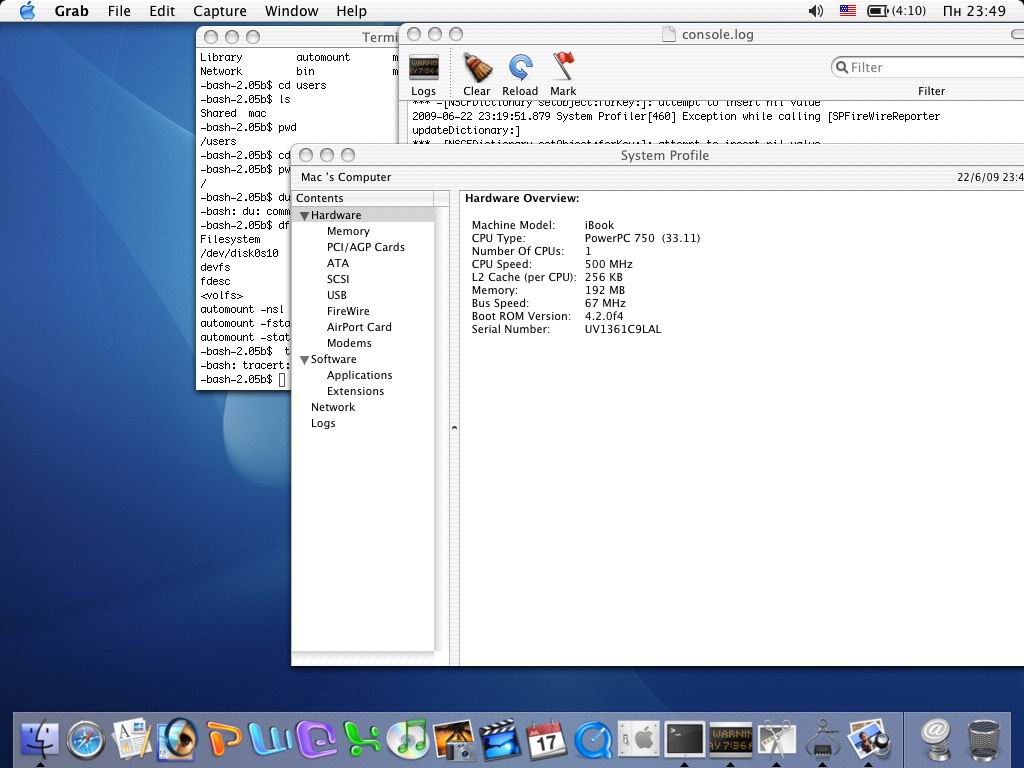Collapse the Hardware section triangle
1024x768 pixels.
[x=304, y=216]
